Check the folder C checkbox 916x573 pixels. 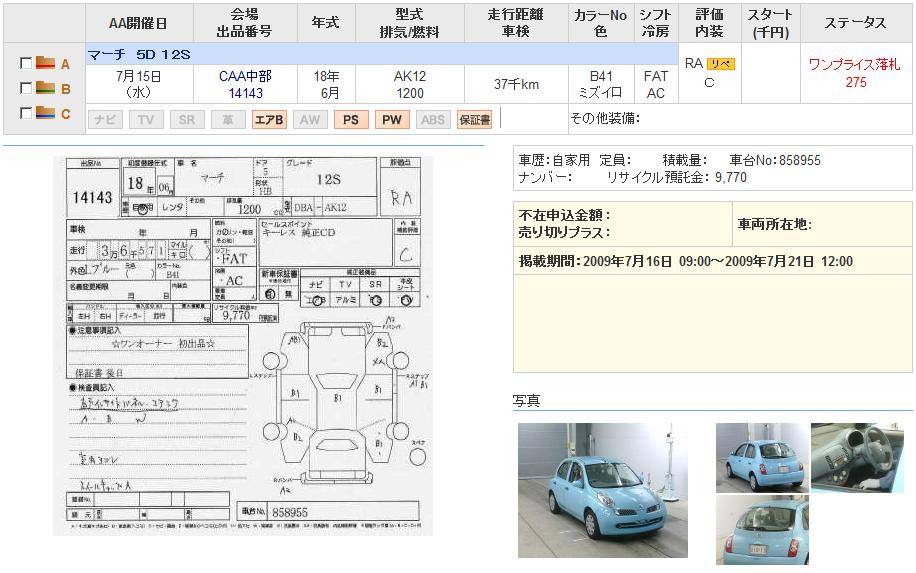click(x=26, y=113)
